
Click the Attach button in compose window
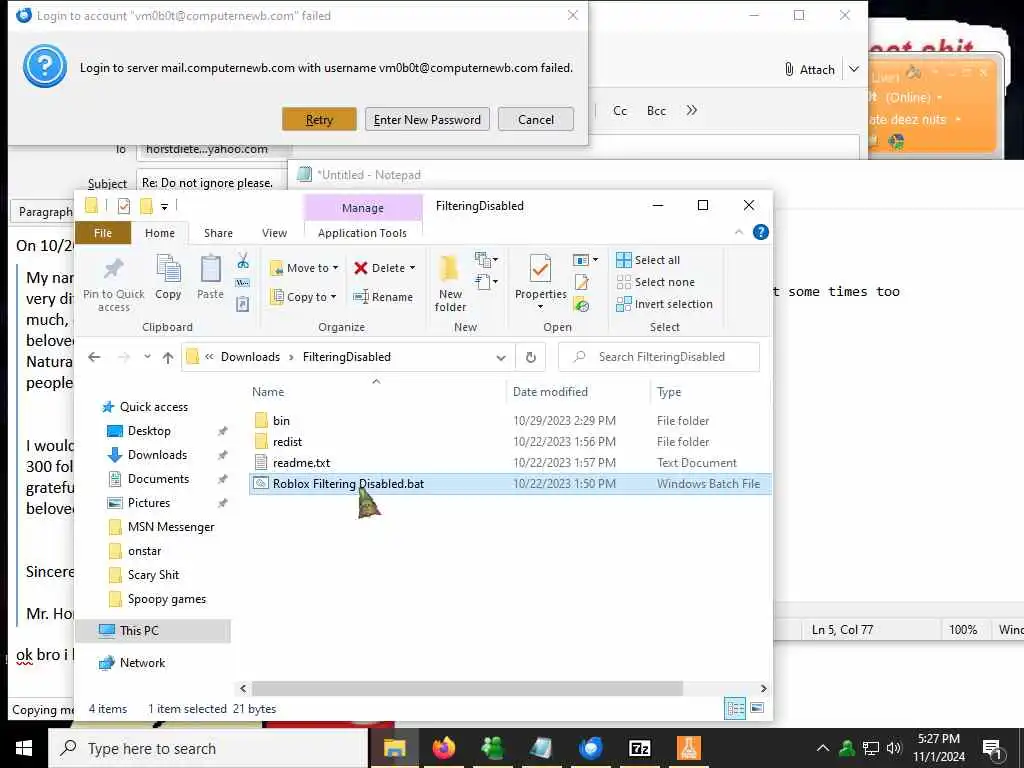(810, 69)
